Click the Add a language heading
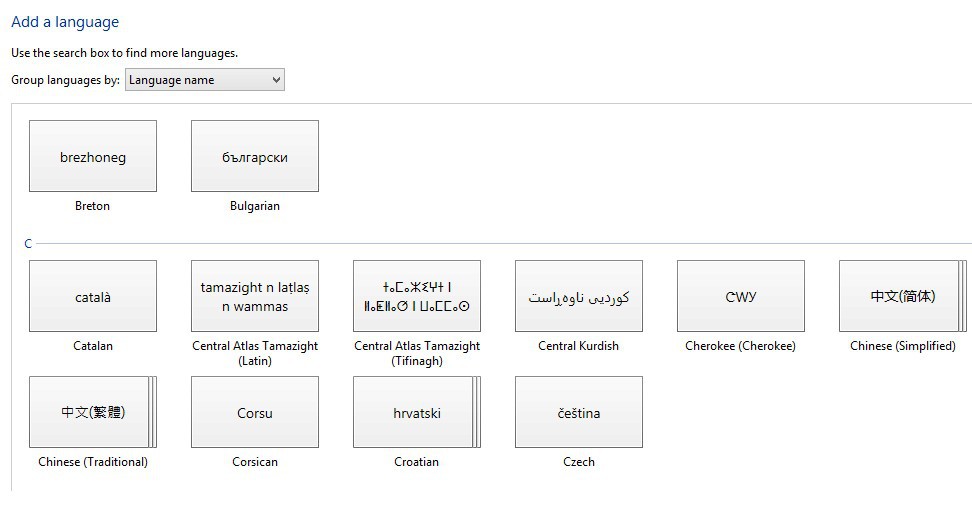972x528 pixels. pyautogui.click(x=65, y=22)
